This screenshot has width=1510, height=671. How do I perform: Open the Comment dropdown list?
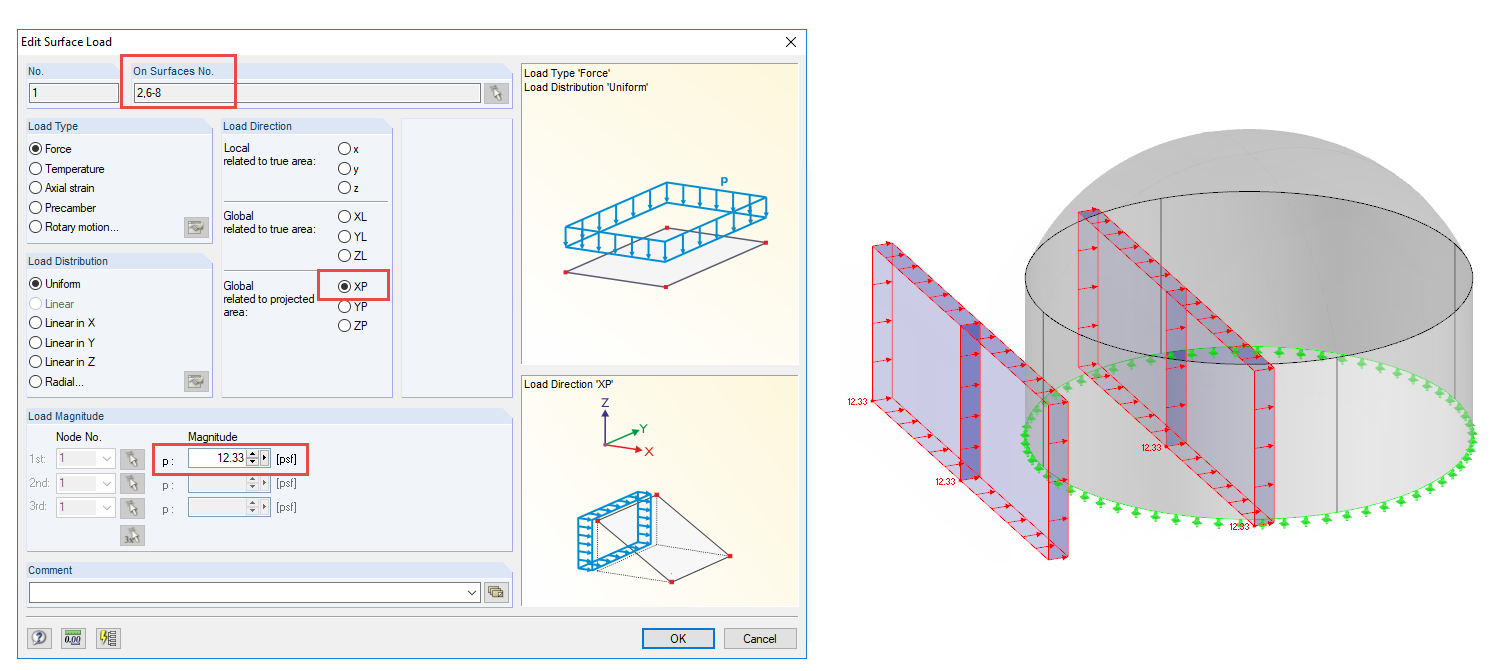(x=470, y=592)
